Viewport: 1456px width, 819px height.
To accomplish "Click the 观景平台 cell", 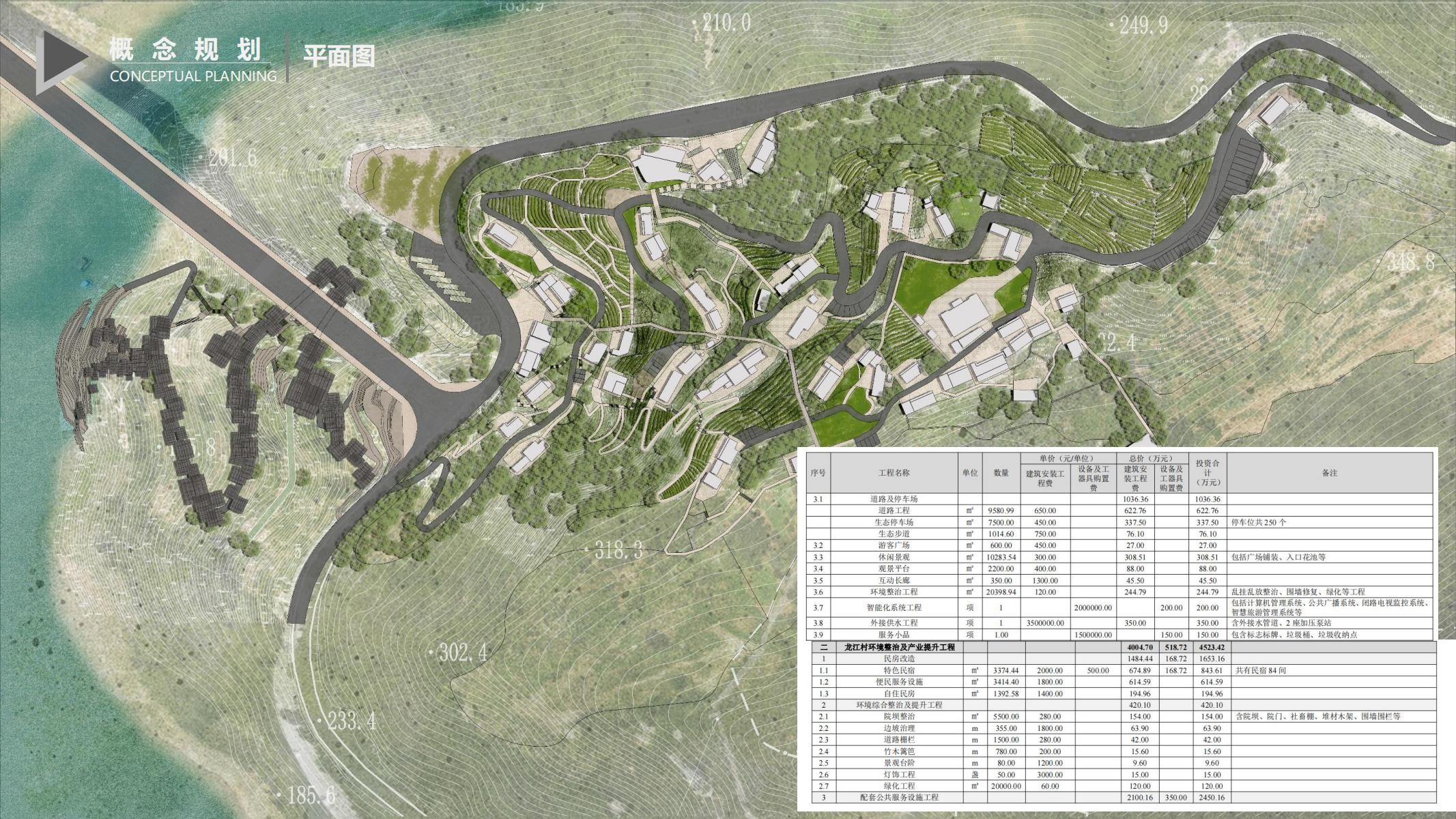I will coord(894,569).
